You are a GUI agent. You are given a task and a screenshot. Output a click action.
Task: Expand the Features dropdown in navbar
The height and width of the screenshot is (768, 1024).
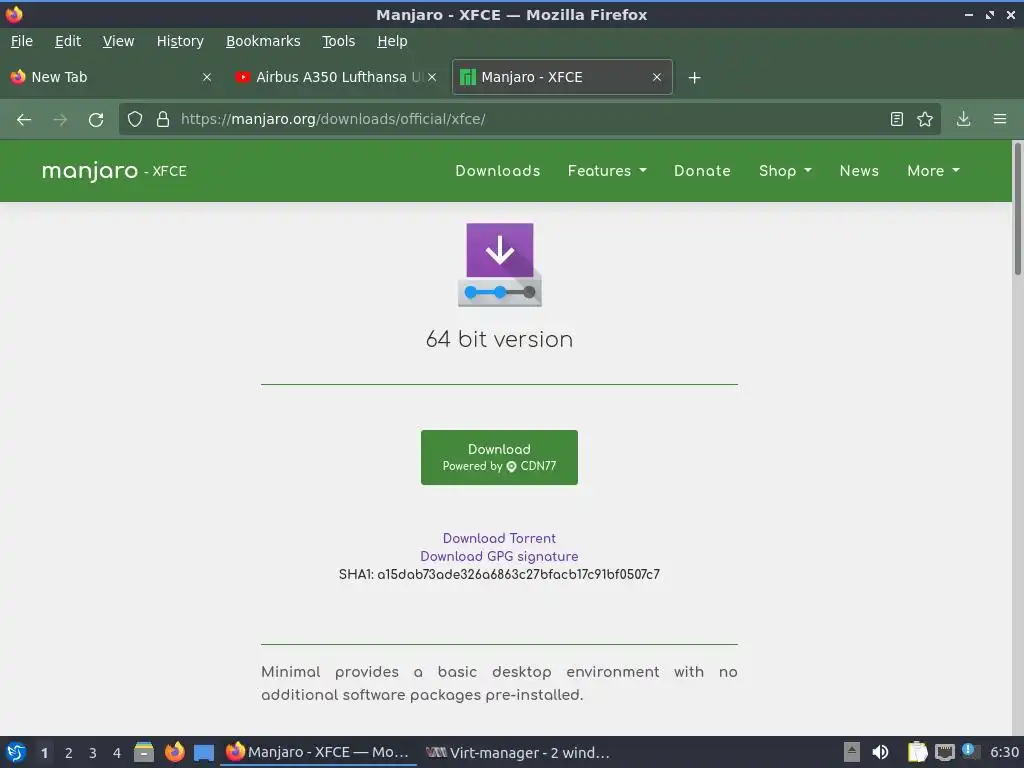(607, 170)
